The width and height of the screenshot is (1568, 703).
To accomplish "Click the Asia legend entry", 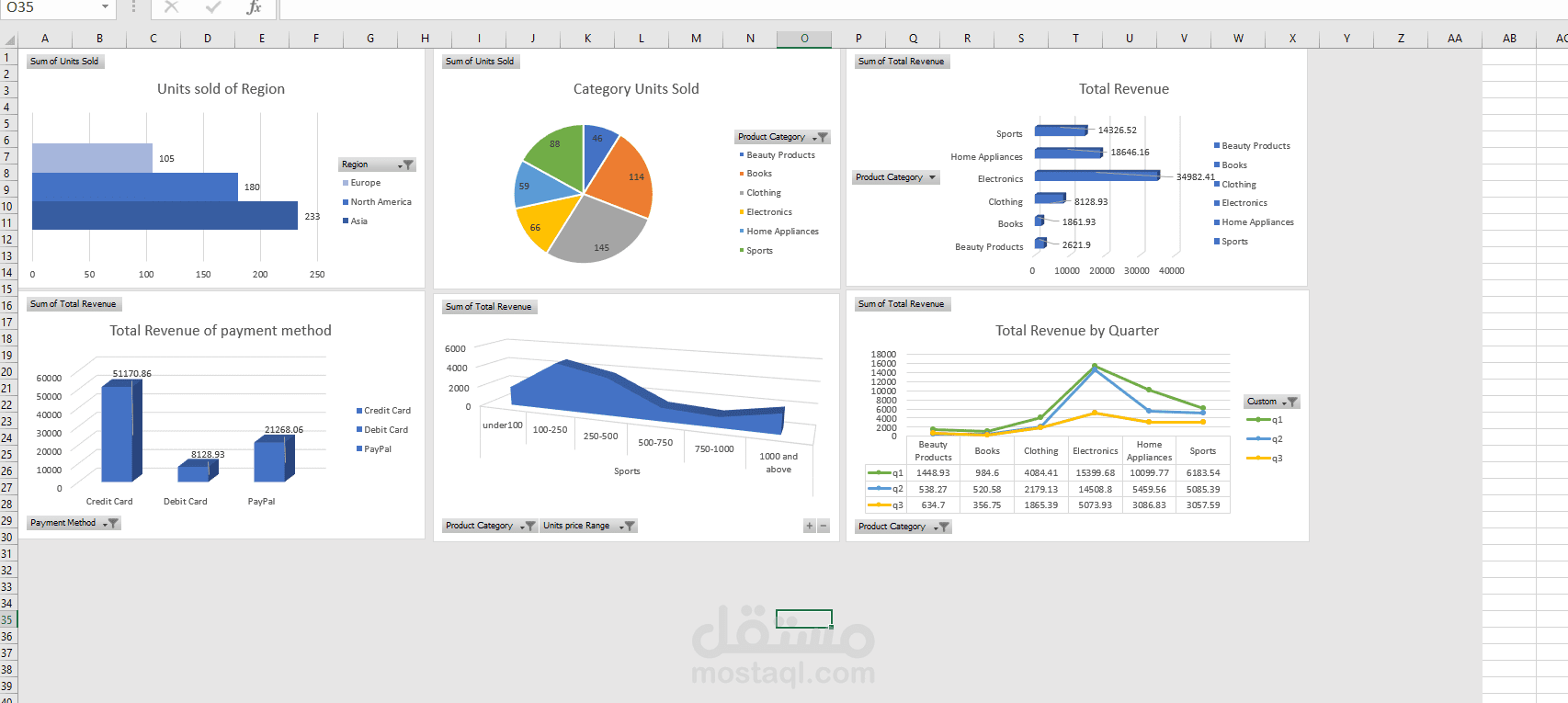I will [x=355, y=221].
